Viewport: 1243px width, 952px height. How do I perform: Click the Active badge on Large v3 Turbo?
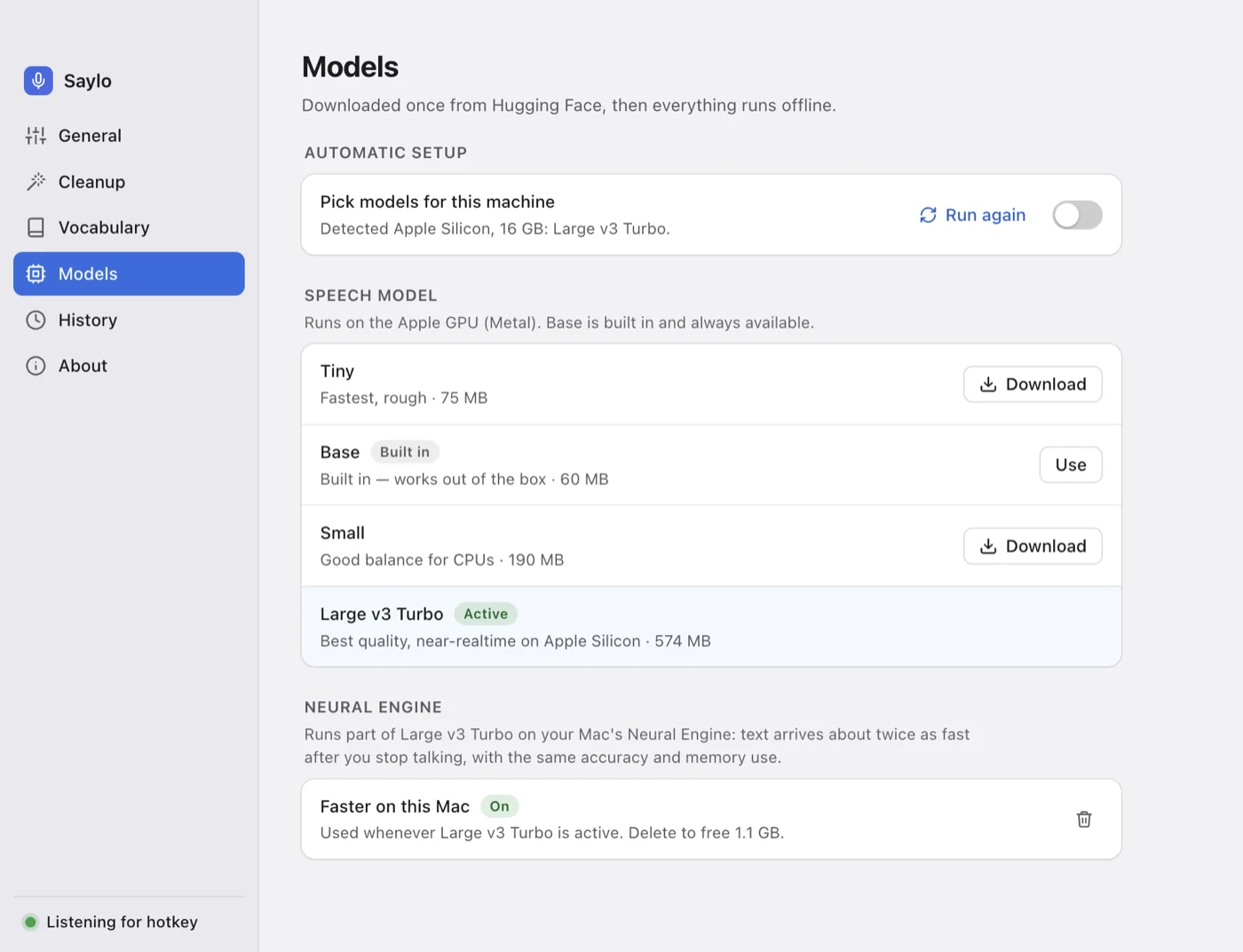tap(486, 614)
